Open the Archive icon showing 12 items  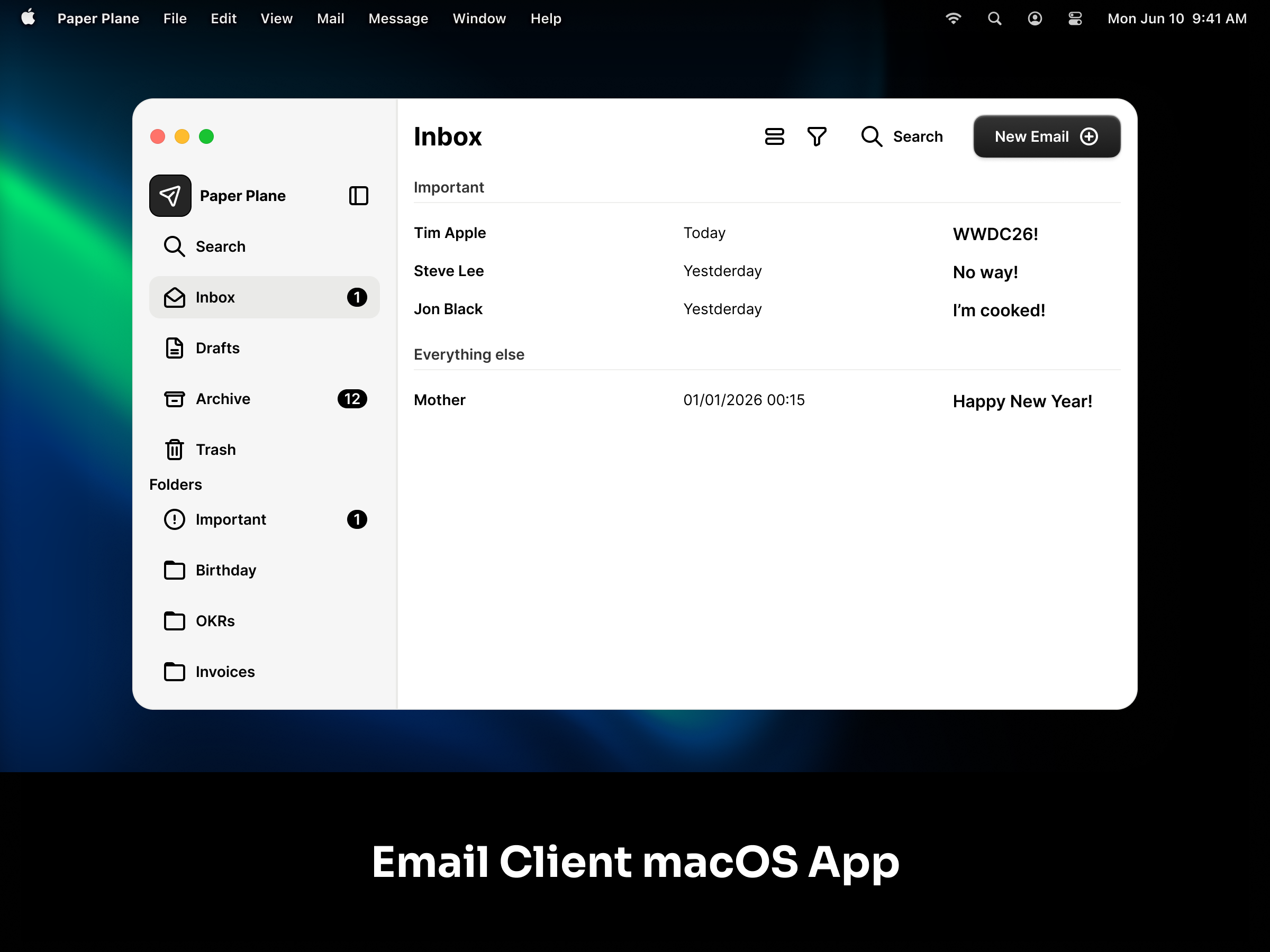[x=175, y=399]
